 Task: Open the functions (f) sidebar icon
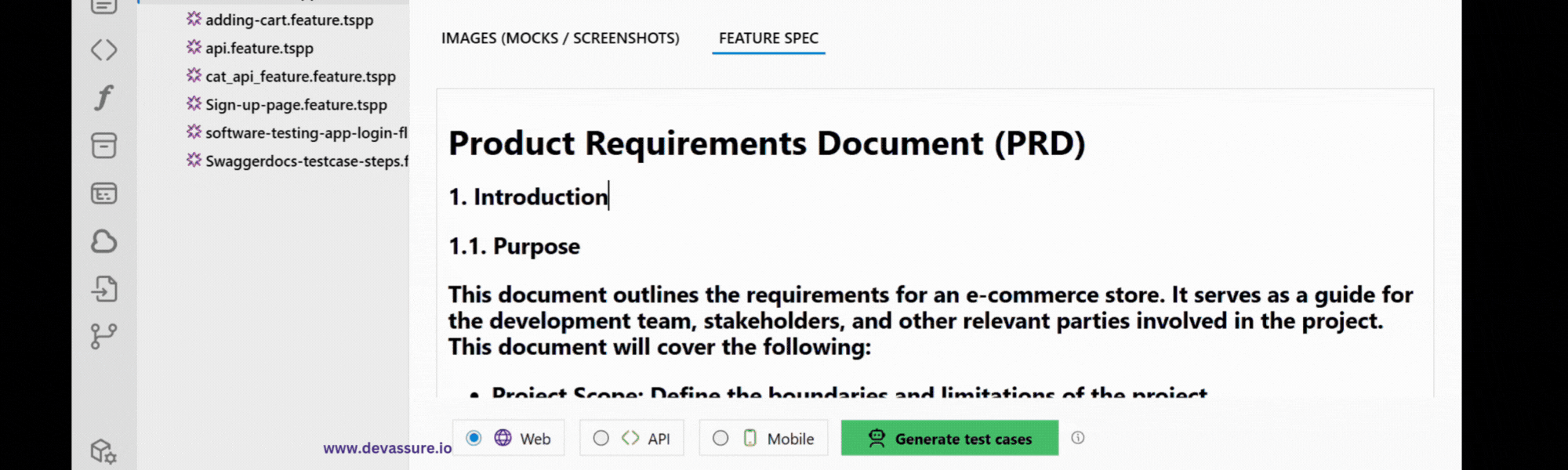(x=103, y=98)
